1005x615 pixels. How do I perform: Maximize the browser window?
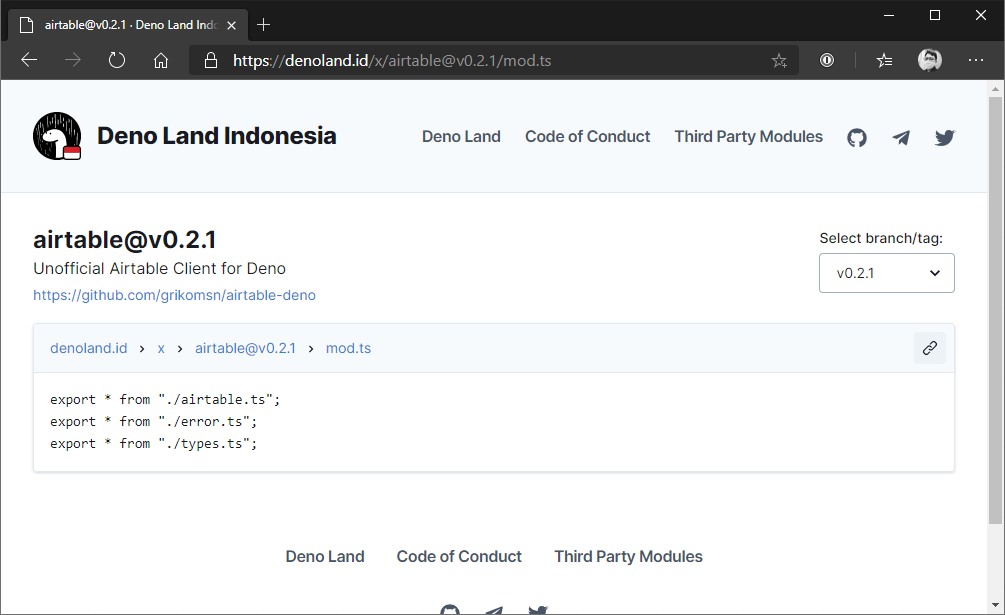tap(935, 15)
